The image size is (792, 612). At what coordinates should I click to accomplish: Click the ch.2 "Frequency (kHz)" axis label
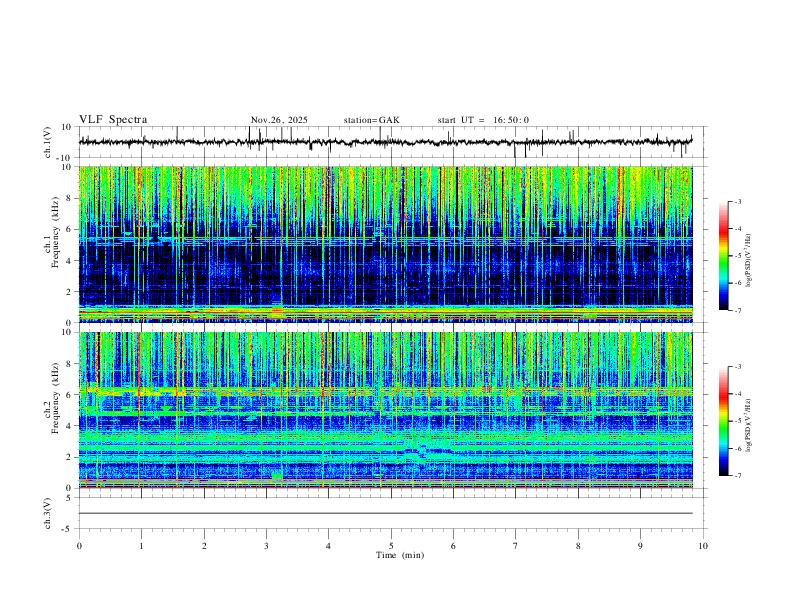coord(55,398)
